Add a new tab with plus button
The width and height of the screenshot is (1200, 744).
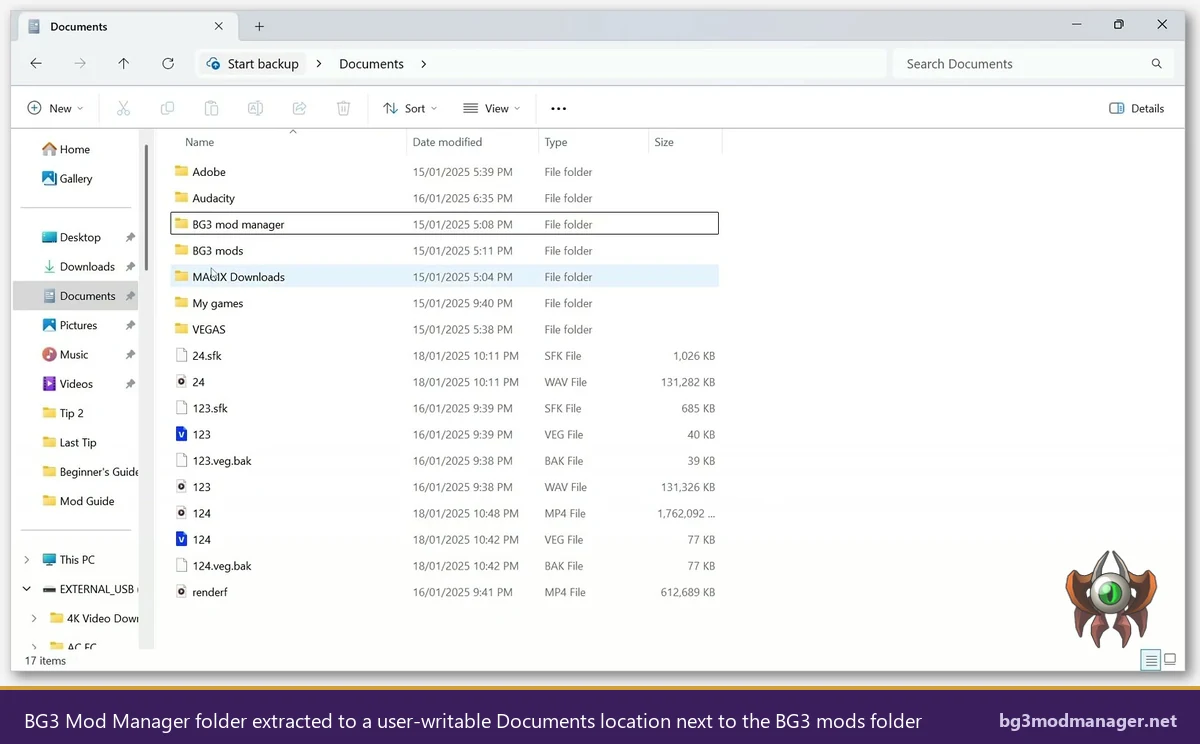259,26
